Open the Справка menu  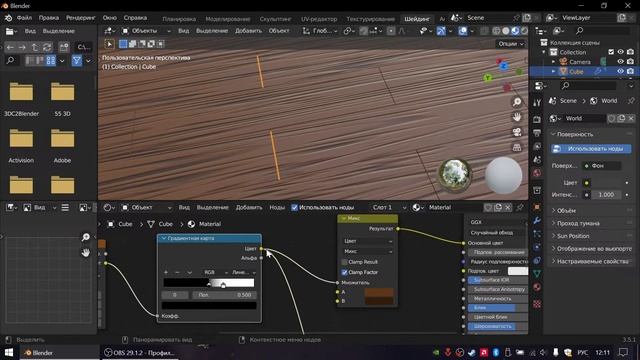click(135, 18)
